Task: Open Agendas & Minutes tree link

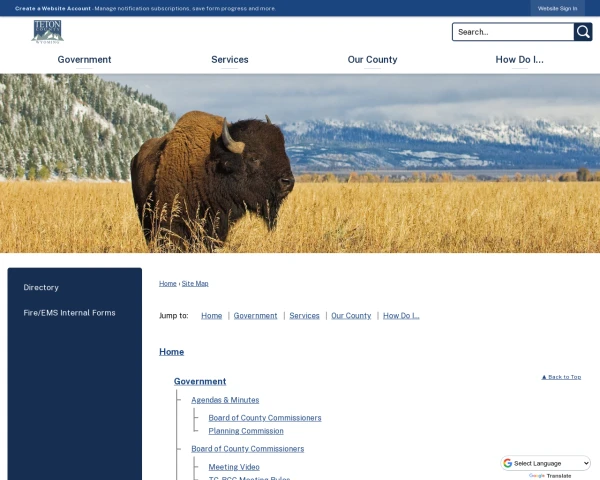Action: point(225,400)
